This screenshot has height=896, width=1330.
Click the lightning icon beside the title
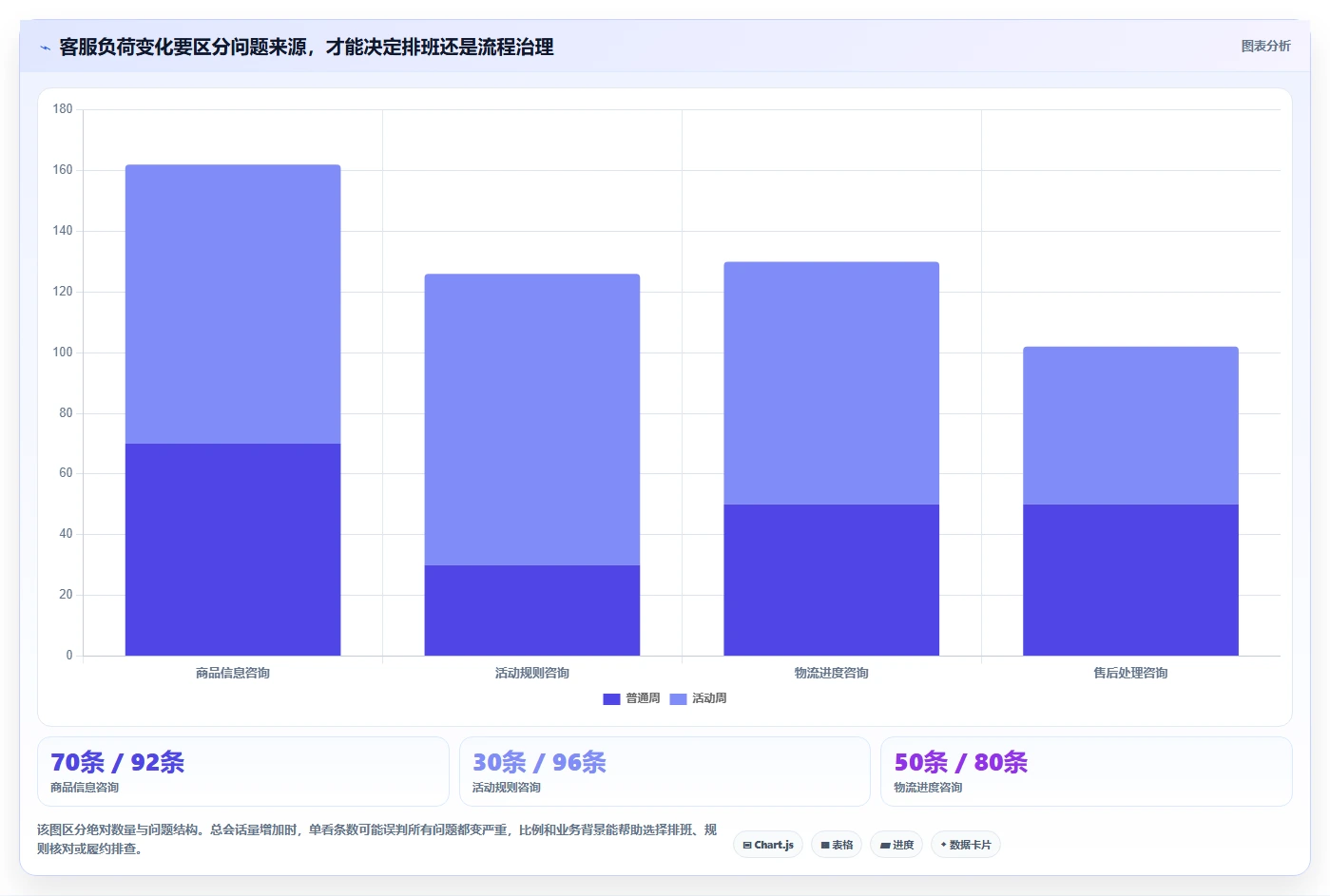tap(45, 48)
